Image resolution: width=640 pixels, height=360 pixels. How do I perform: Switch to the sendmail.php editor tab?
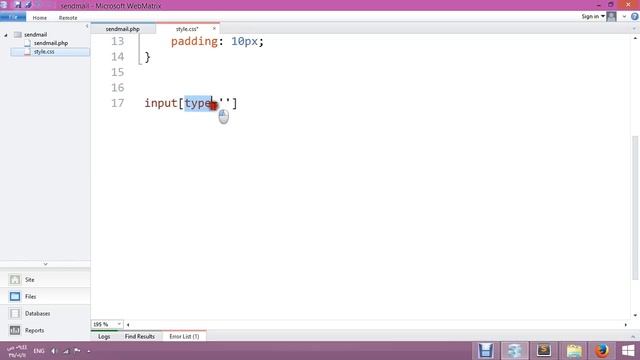[122, 29]
